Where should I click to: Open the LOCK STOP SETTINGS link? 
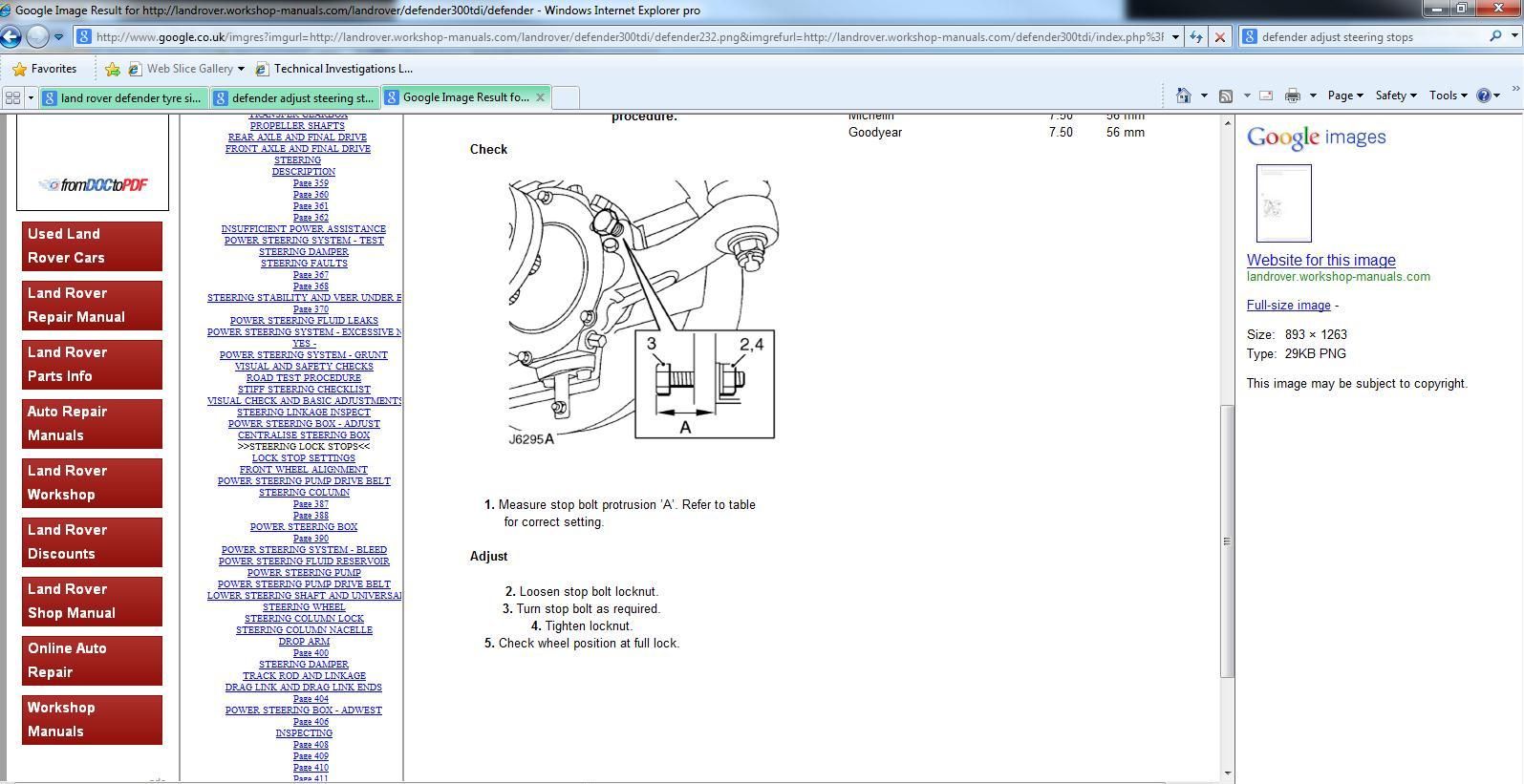[x=304, y=458]
